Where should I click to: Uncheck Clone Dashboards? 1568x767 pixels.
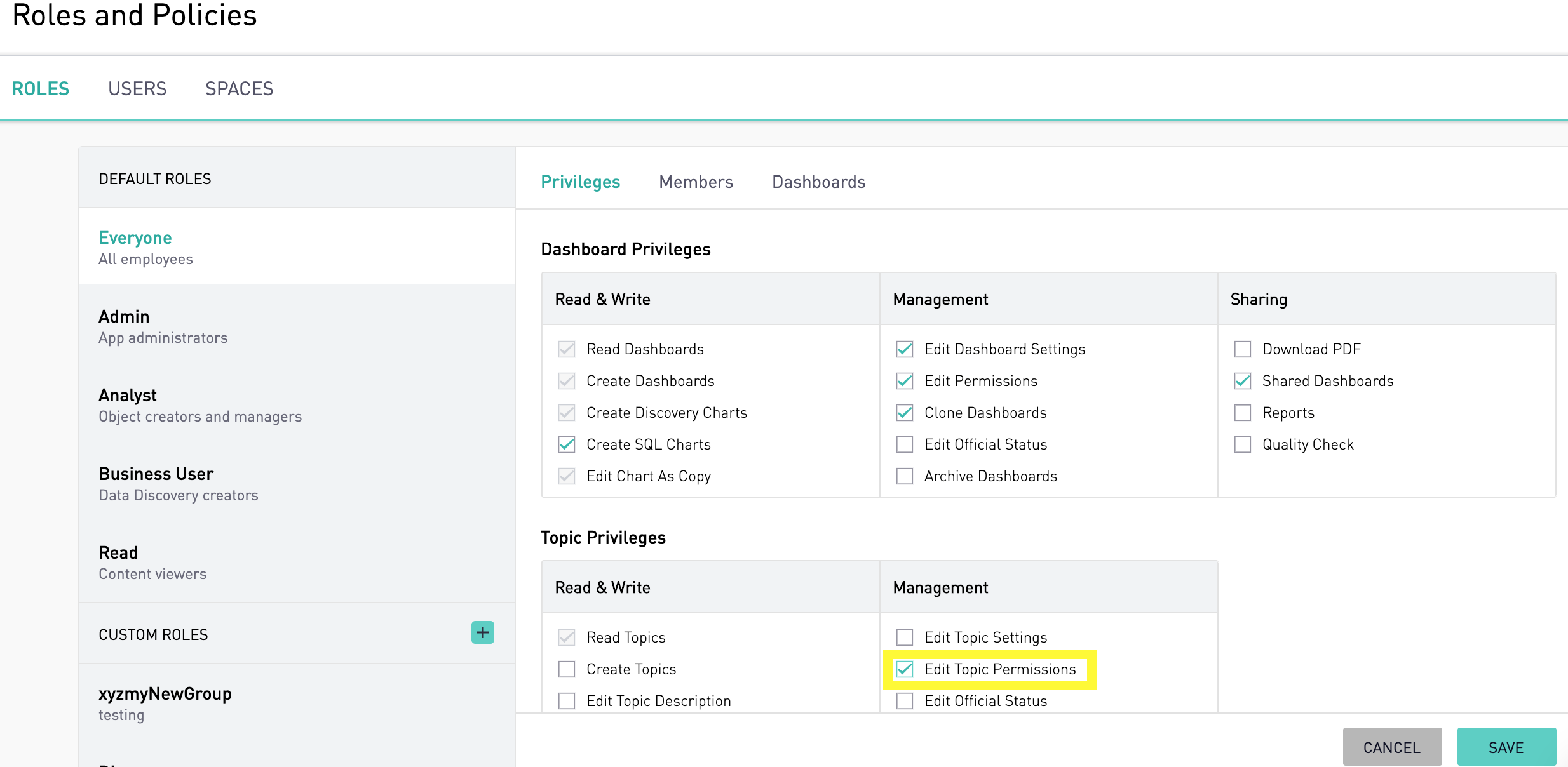905,413
